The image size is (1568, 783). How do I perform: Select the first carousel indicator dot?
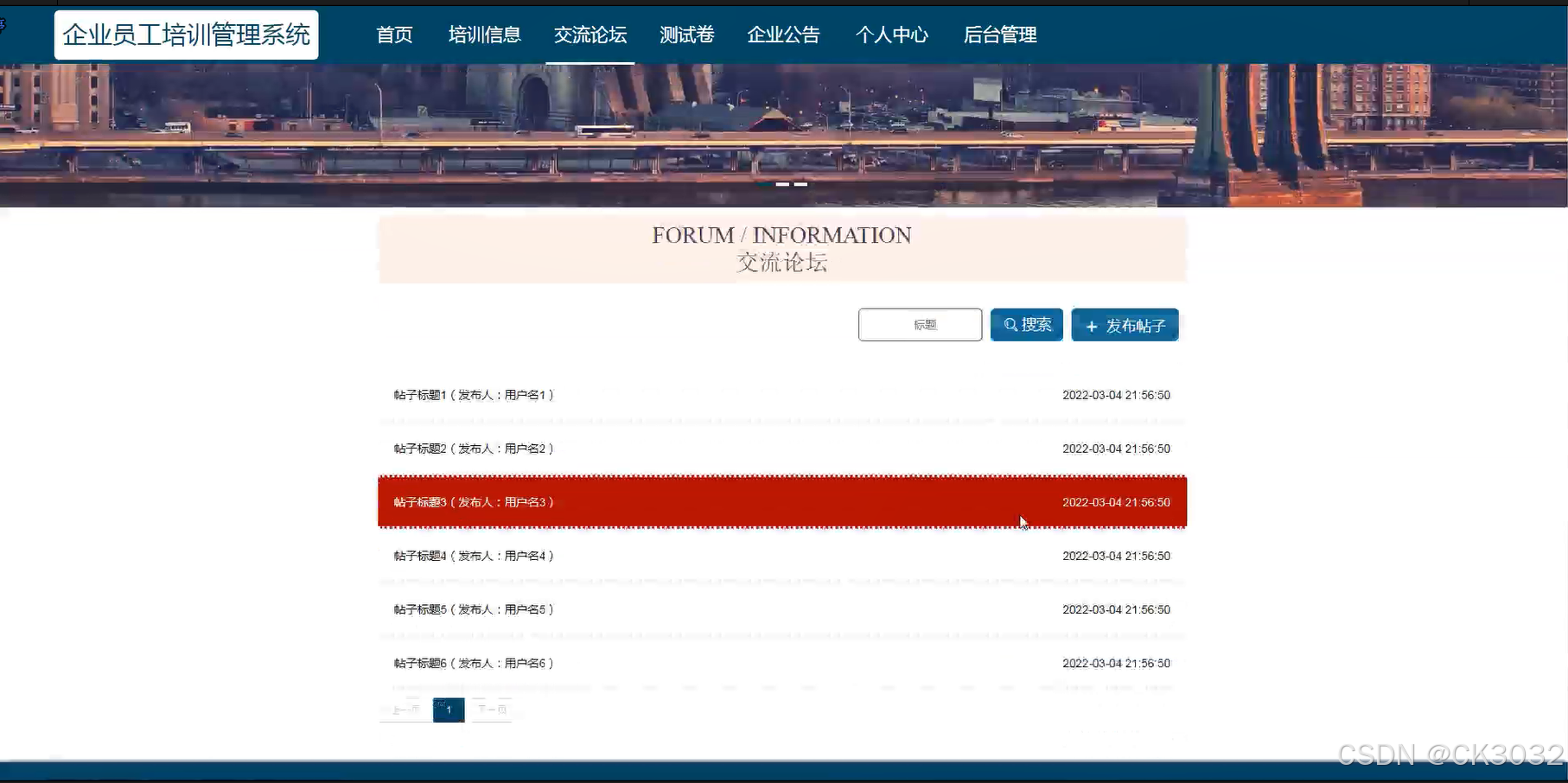(x=764, y=184)
